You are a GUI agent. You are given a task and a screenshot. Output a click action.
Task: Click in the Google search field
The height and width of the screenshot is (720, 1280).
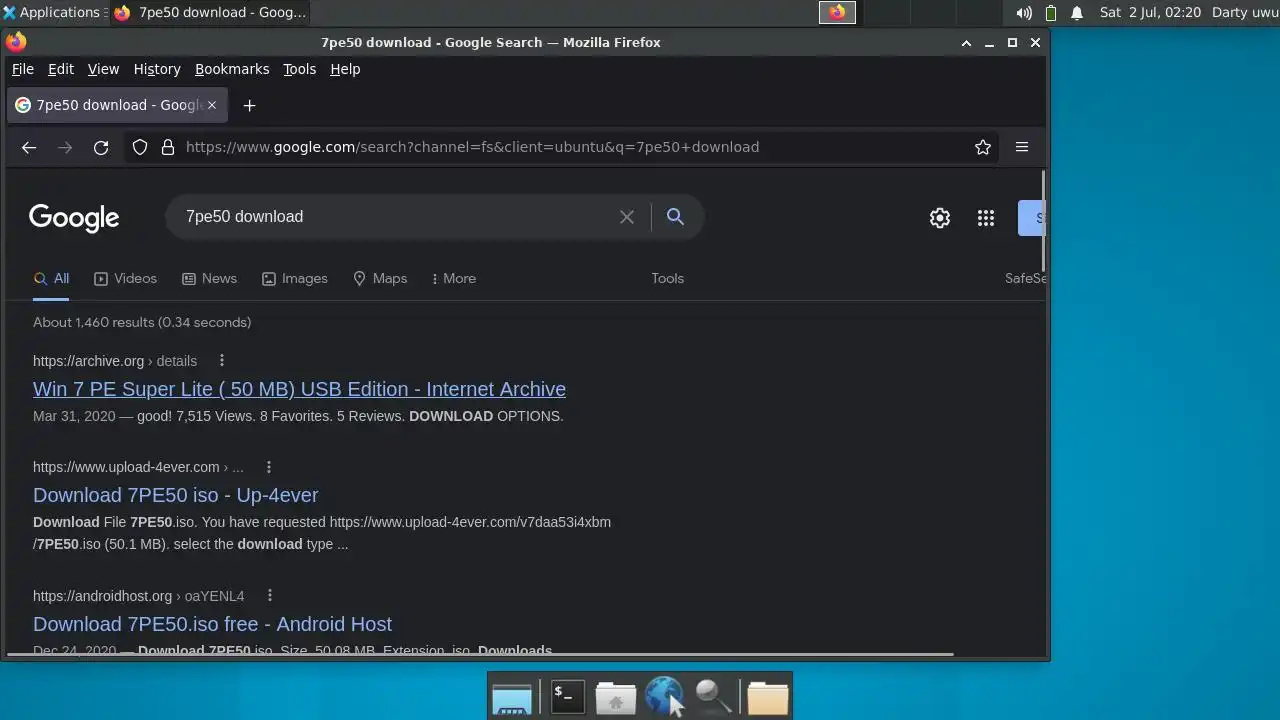pyautogui.click(x=395, y=217)
